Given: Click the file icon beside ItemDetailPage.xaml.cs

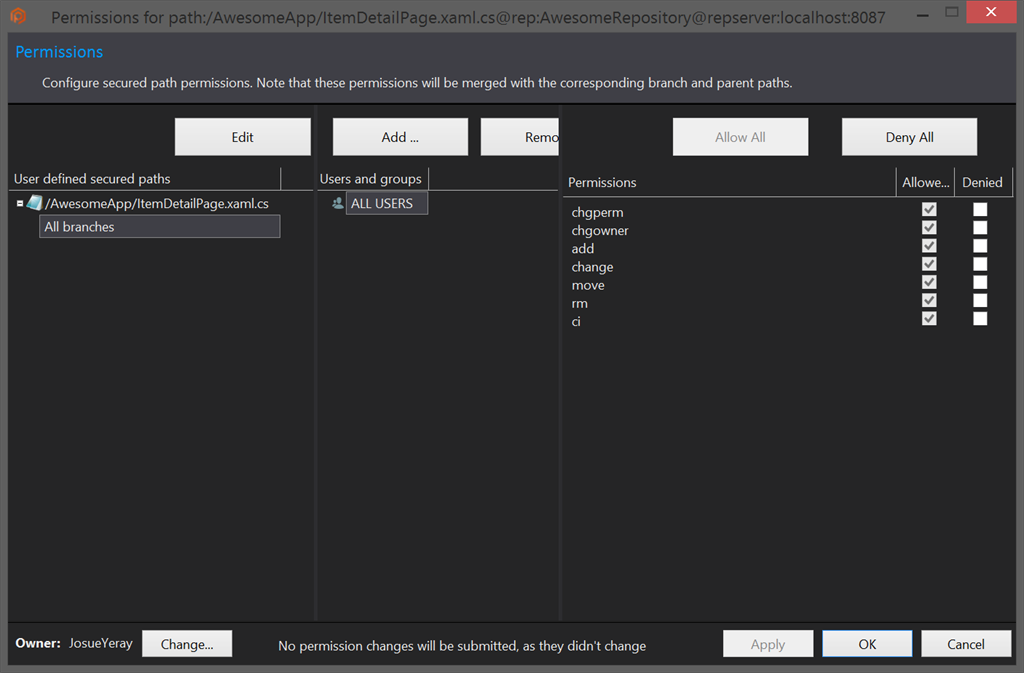Looking at the screenshot, I should click(x=35, y=203).
